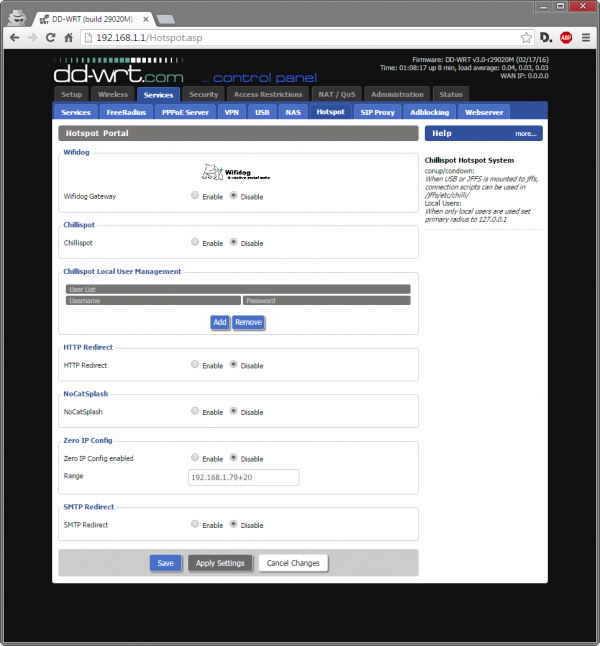Image resolution: width=600 pixels, height=646 pixels.
Task: Bookmark this page with the star icon
Action: [522, 37]
